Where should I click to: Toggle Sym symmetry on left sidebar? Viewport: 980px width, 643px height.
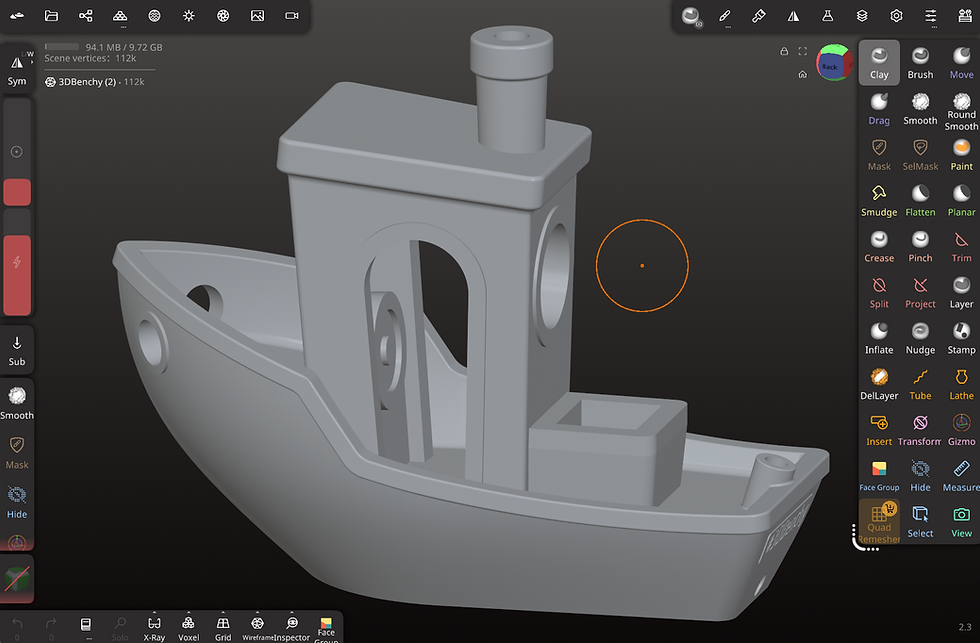[x=17, y=69]
